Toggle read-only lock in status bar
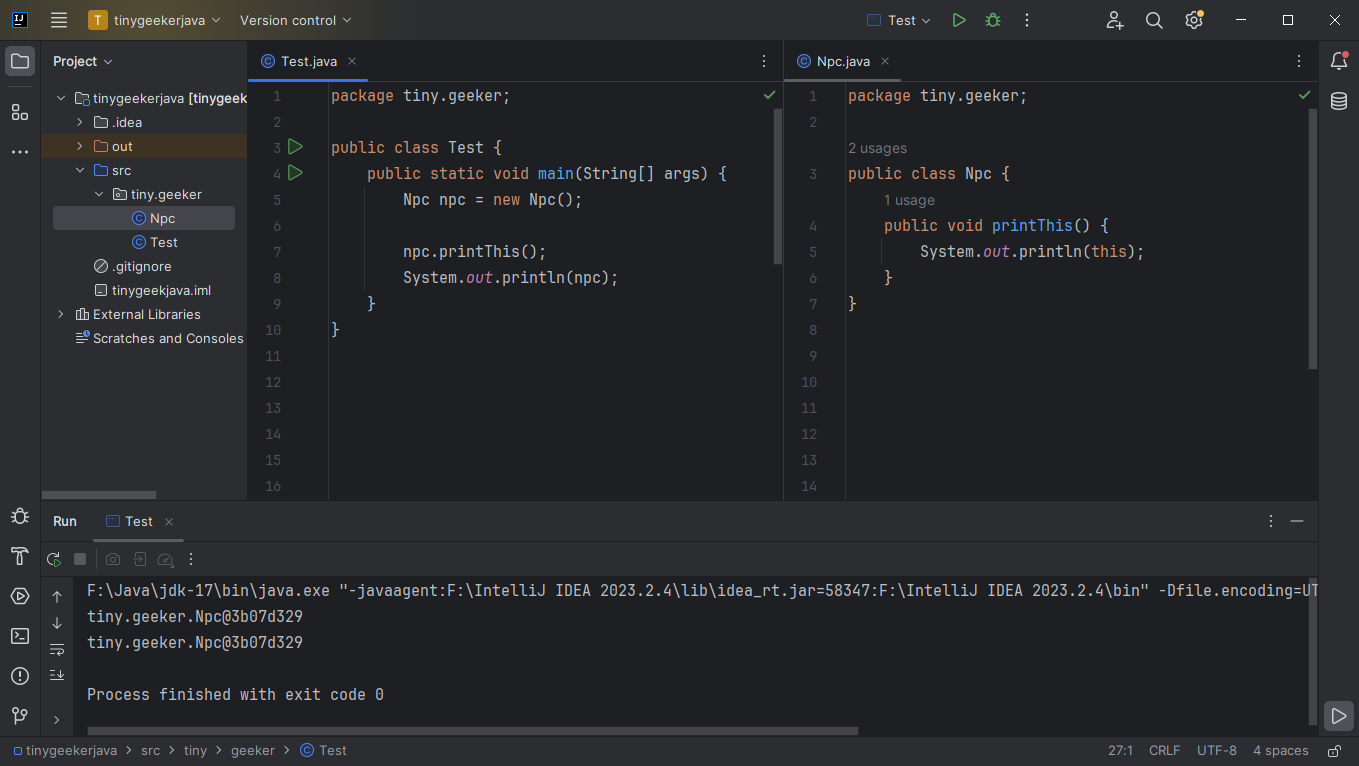The image size is (1359, 766). (1334, 750)
